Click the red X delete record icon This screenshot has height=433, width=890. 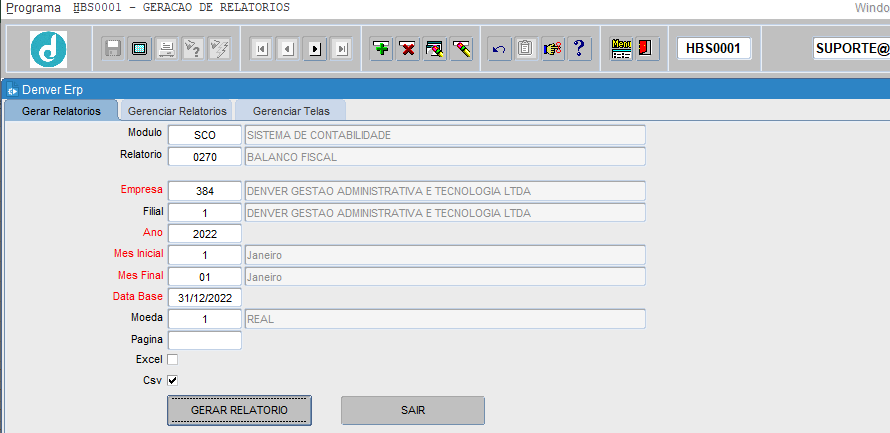408,49
